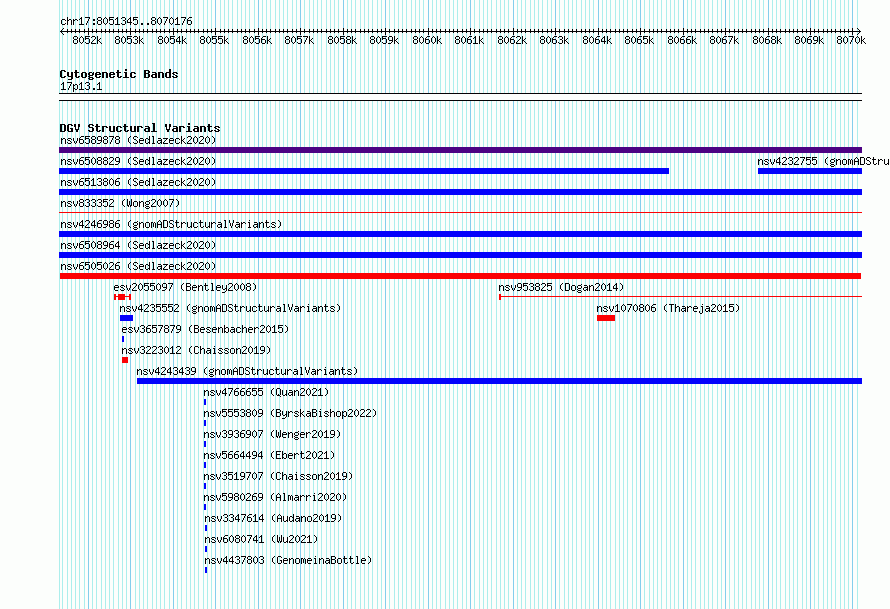This screenshot has width=890, height=609.
Task: Click the blue nsv4243439 variant bar
Action: (499, 381)
